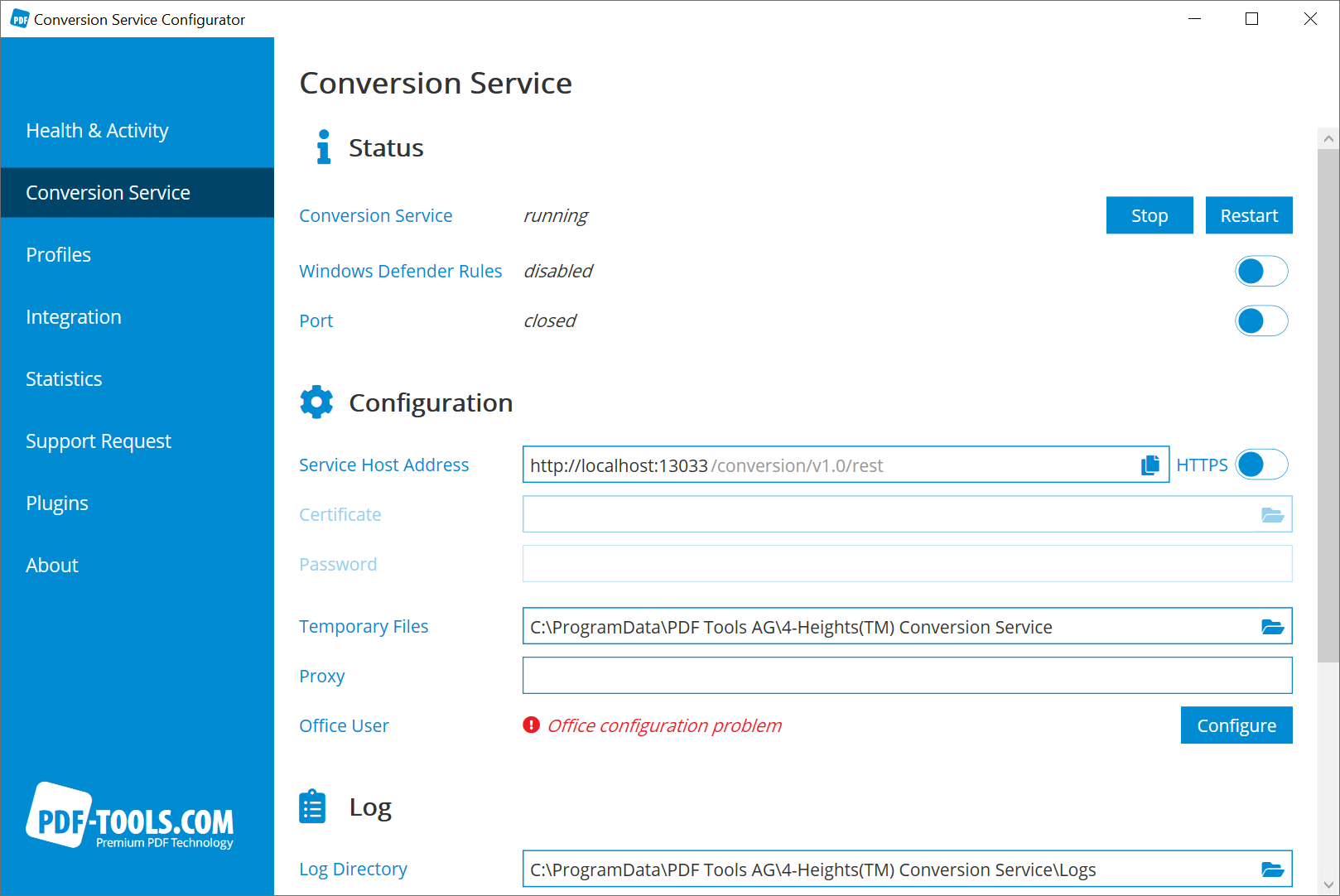This screenshot has width=1340, height=896.
Task: Click 'Office configuration problem' message
Action: pyautogui.click(x=664, y=726)
